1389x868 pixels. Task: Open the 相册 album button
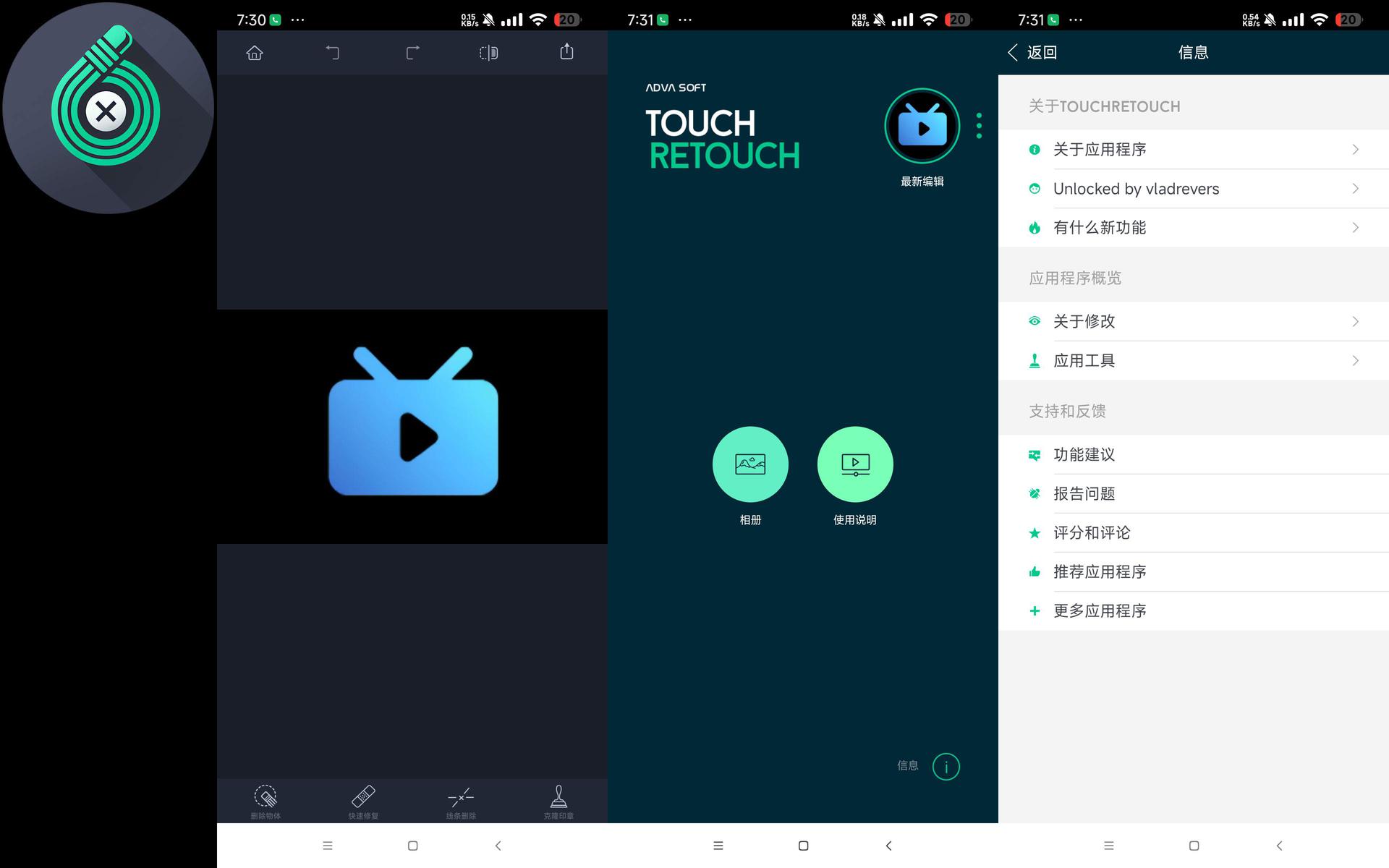(750, 464)
